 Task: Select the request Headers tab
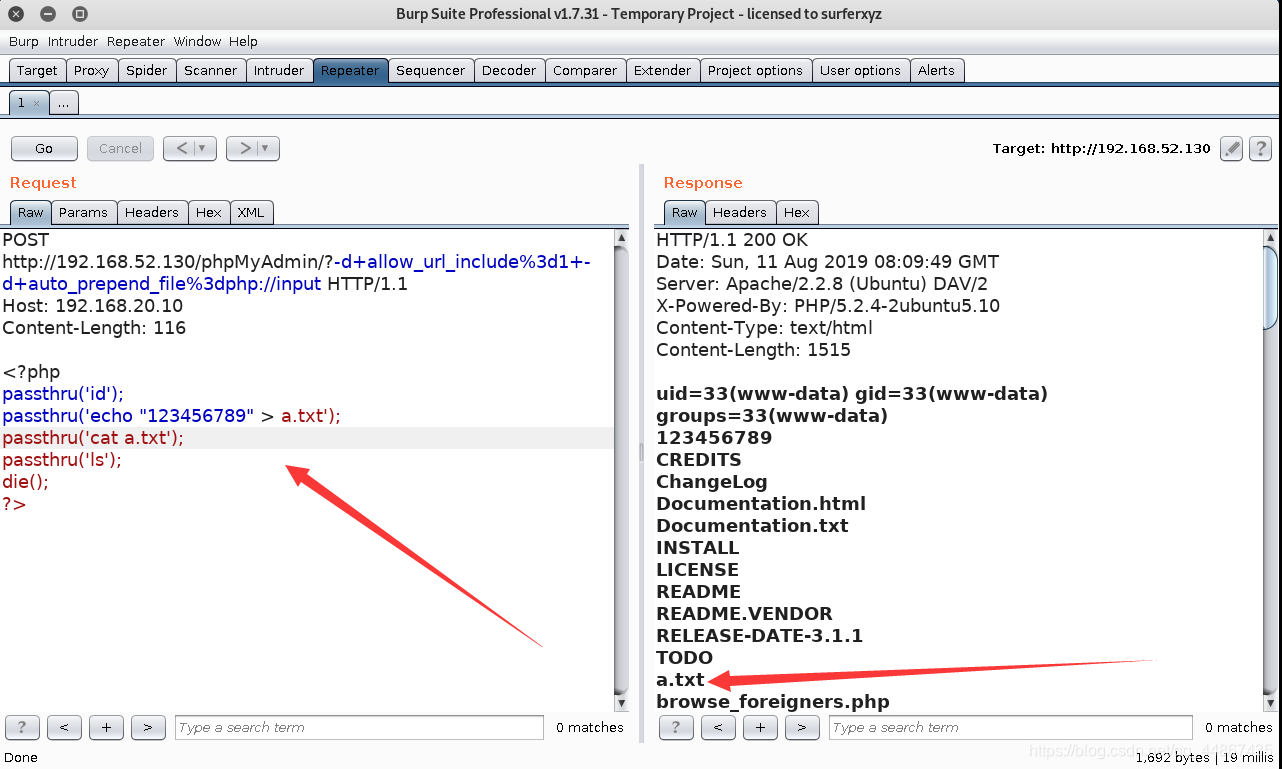152,212
